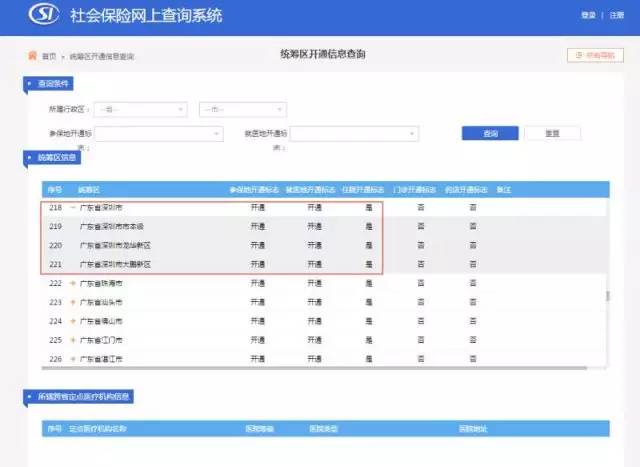Click the 社会保险网上查询系统 site title

pyautogui.click(x=146, y=16)
